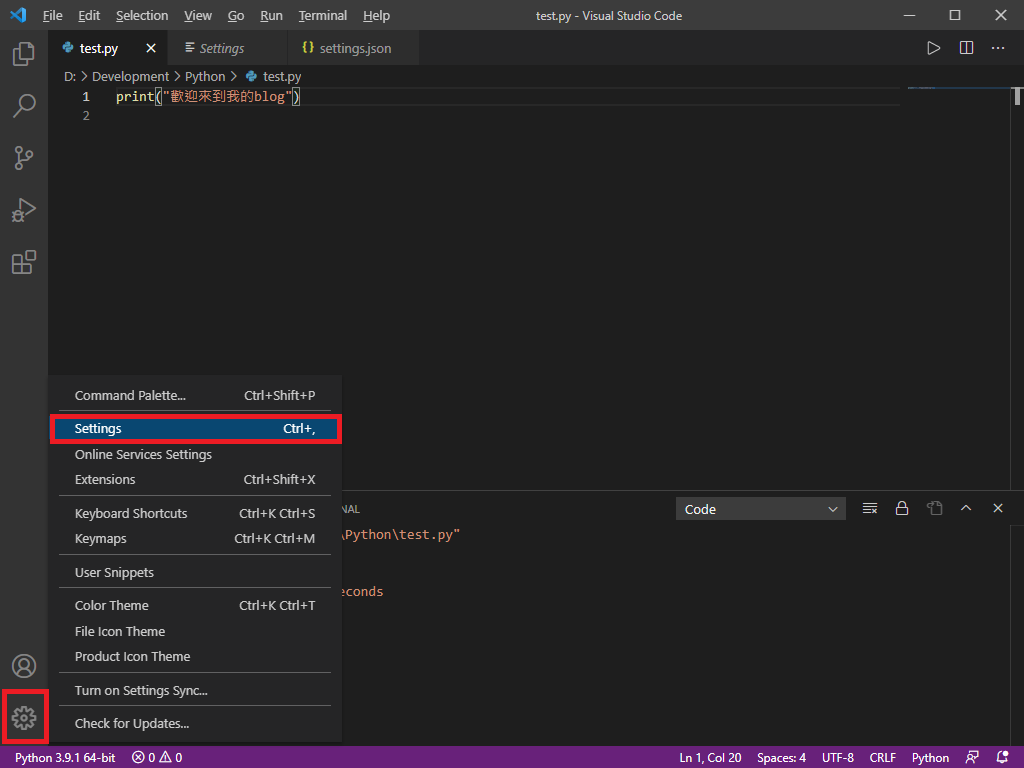Select Python 3.9.1 64-bit interpreter

pos(65,758)
